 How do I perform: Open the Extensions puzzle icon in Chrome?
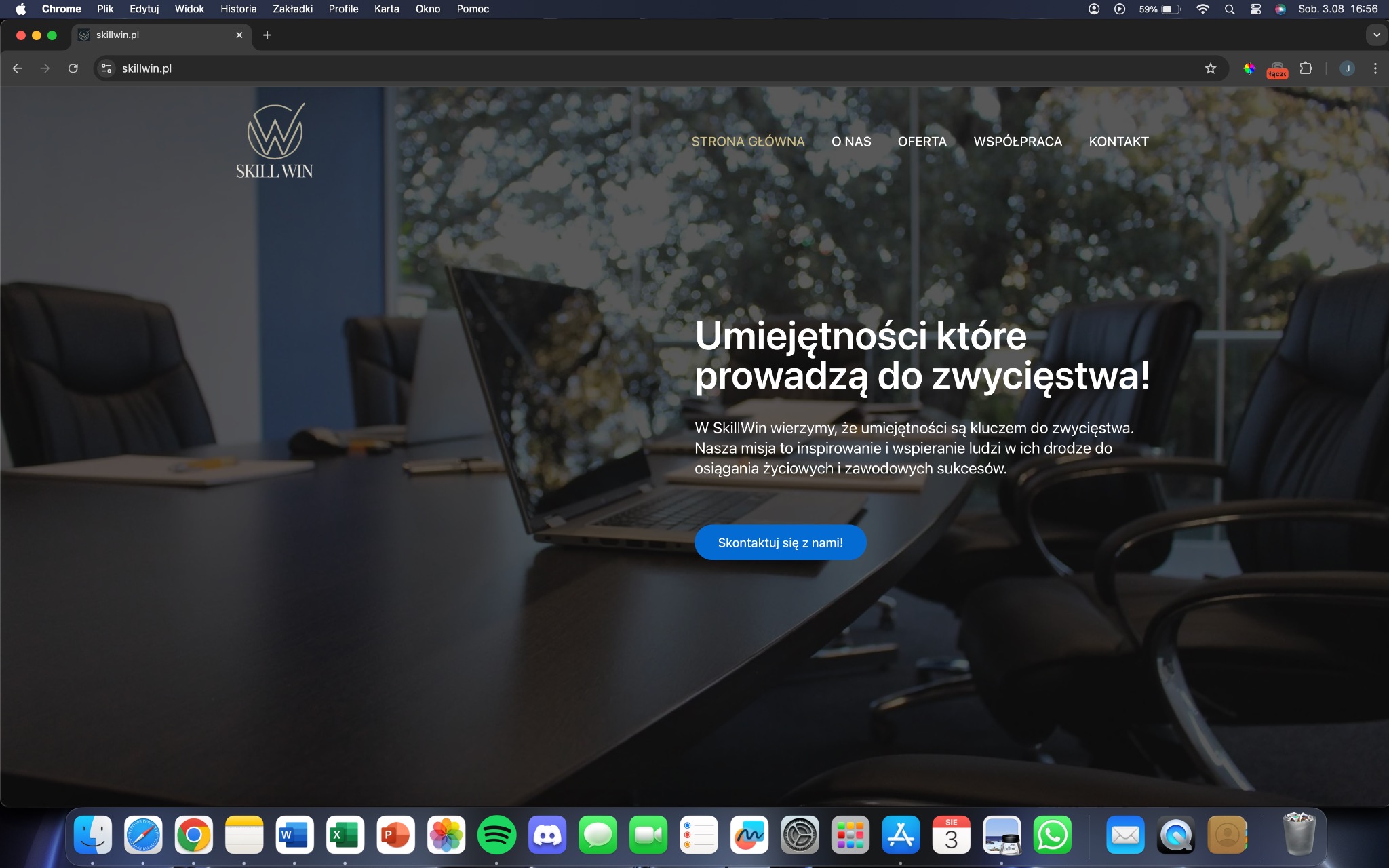[1306, 68]
